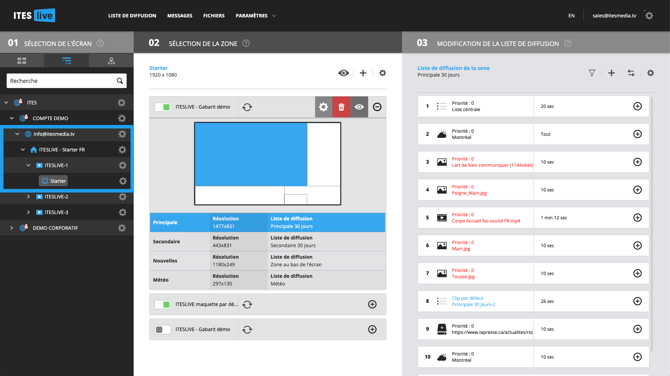Select the Secondaire zone row

pos(267,242)
